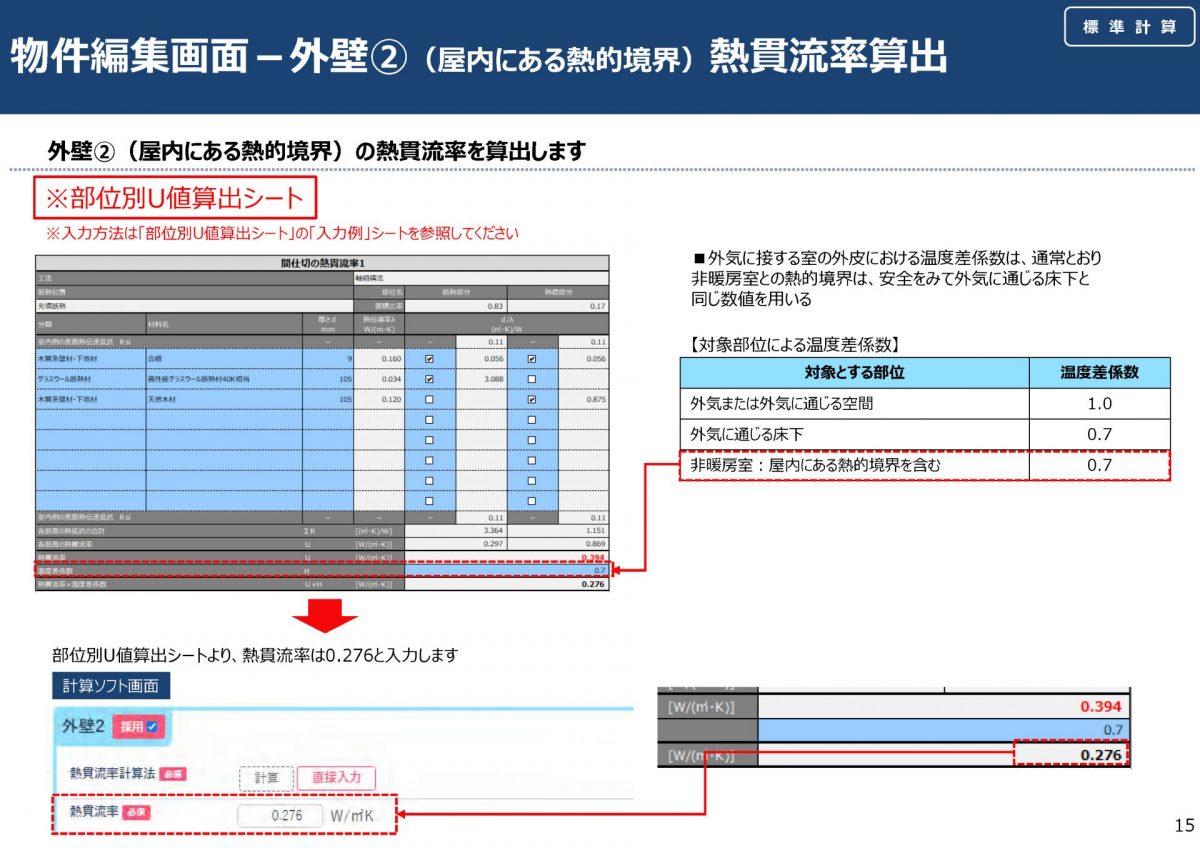Image resolution: width=1200 pixels, height=848 pixels.
Task: Check 熱橋部分 checkbox for グラスウール断熱材 row
Action: (531, 379)
